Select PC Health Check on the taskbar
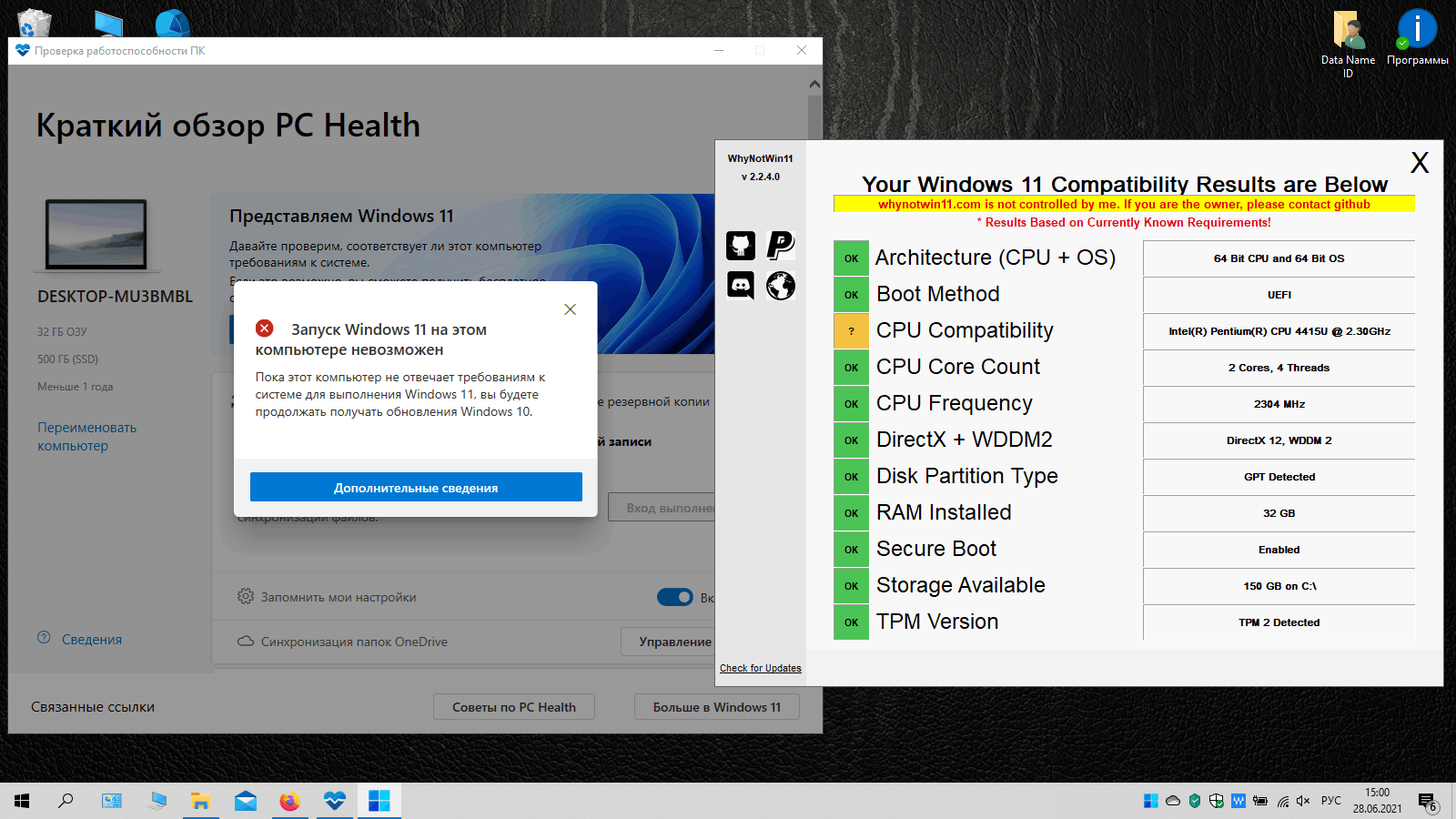The image size is (1456, 819). click(335, 801)
